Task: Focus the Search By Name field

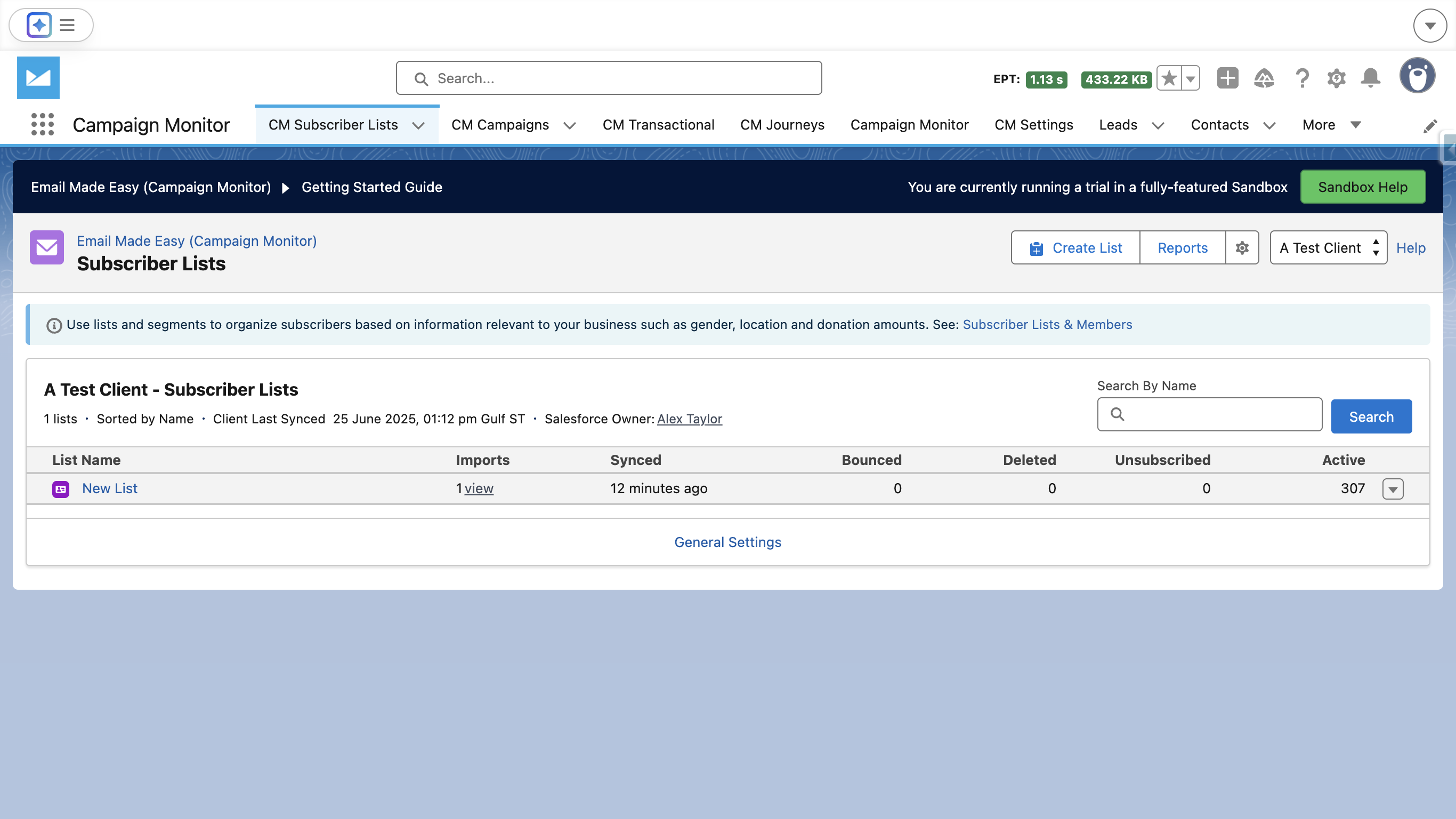Action: click(x=1210, y=415)
